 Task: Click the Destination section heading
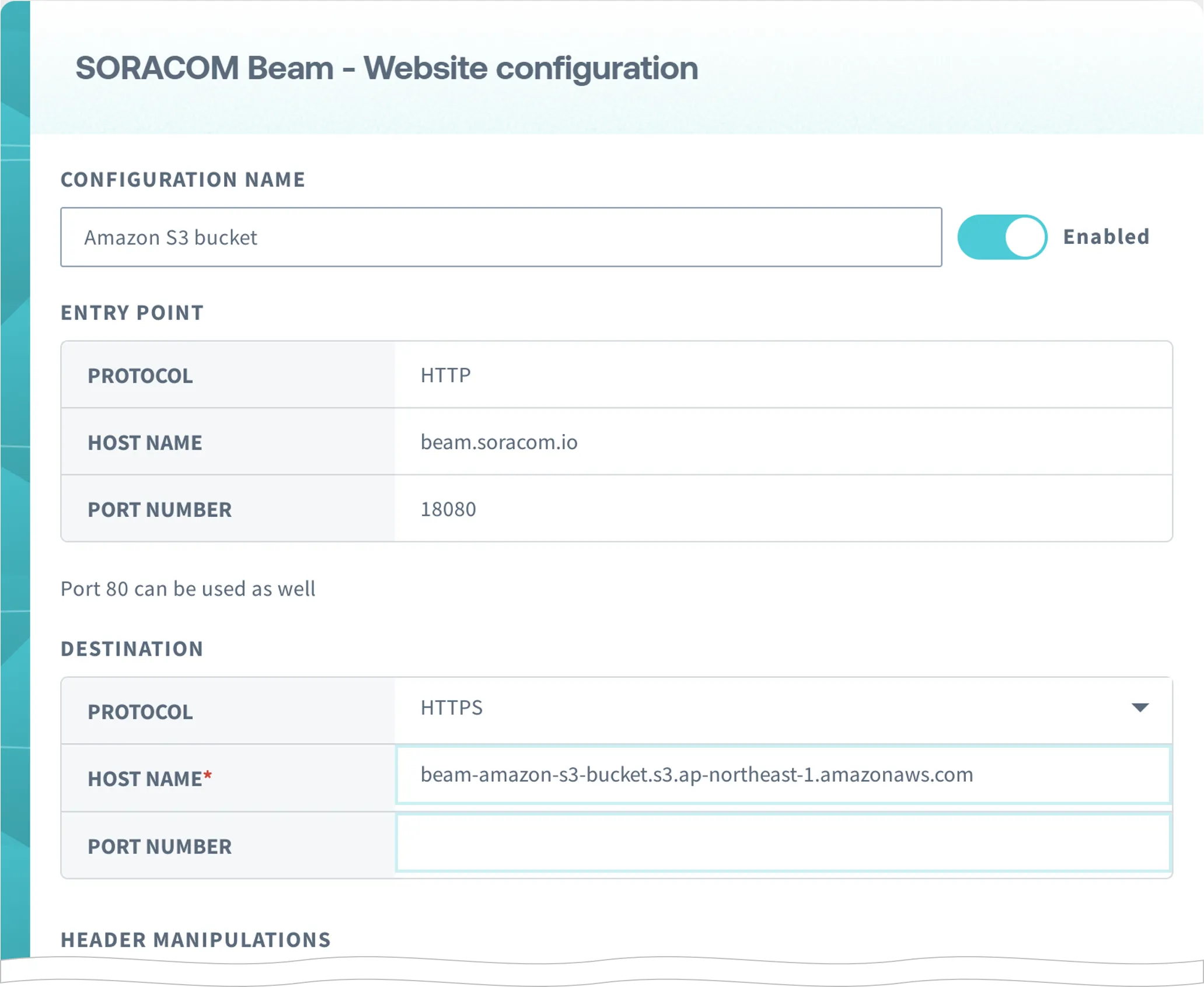coord(132,649)
